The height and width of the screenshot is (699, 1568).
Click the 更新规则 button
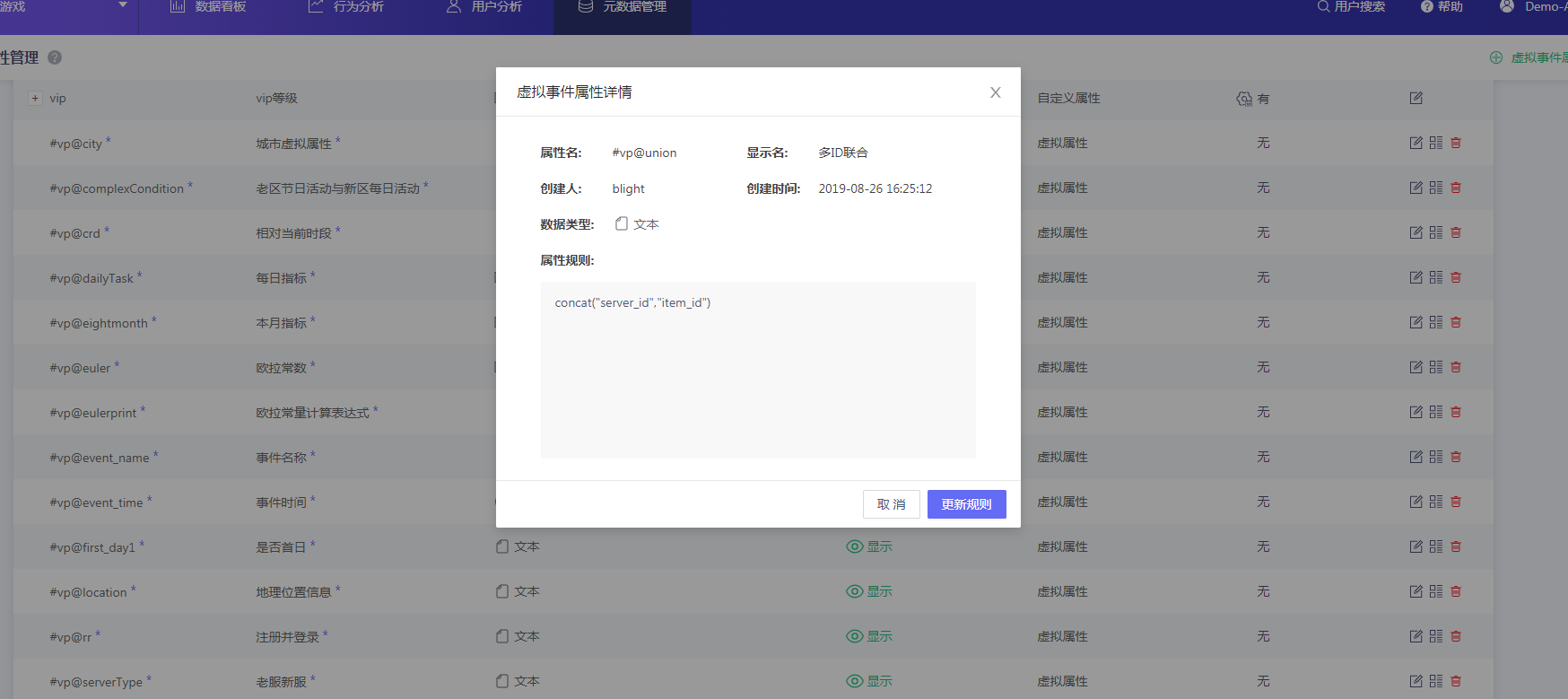(x=966, y=504)
